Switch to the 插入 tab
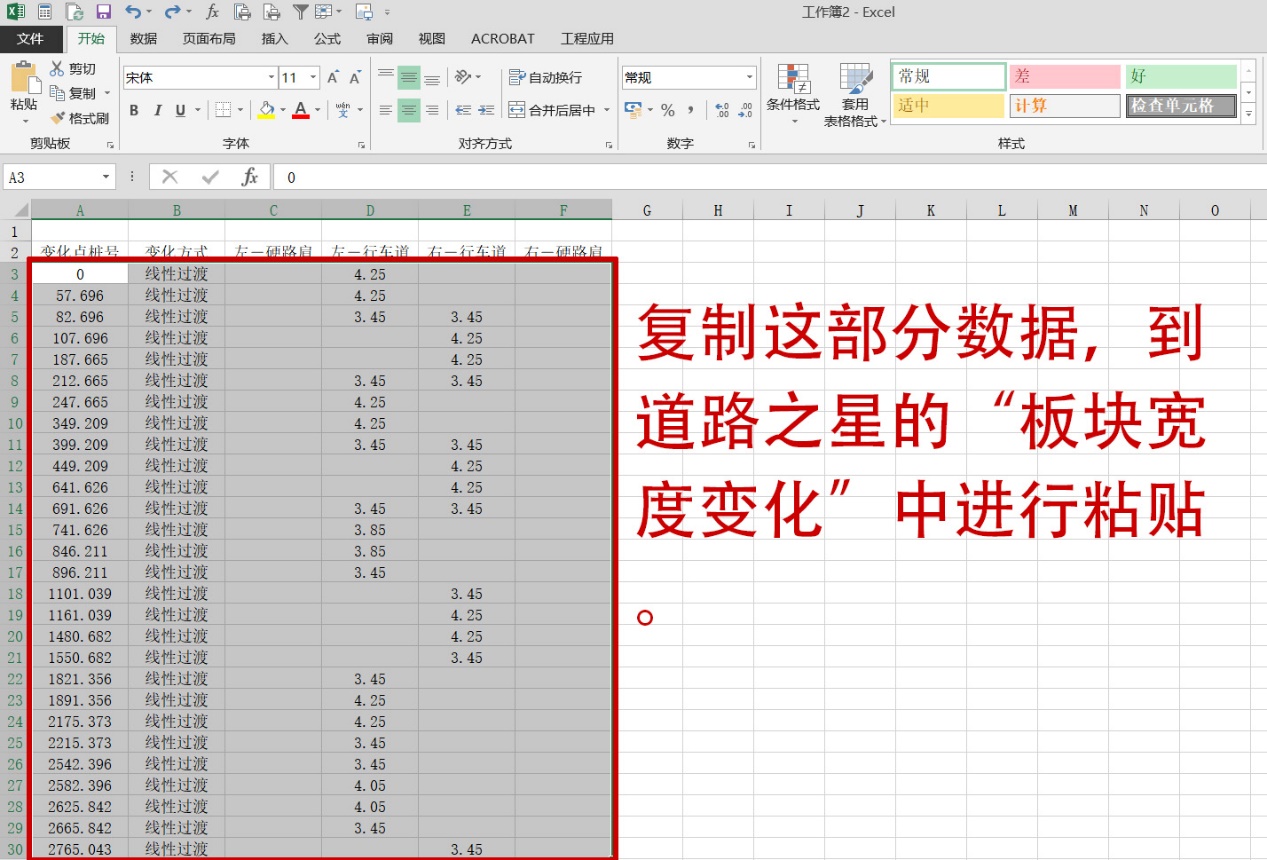Screen dimensions: 1267x860 [x=274, y=39]
